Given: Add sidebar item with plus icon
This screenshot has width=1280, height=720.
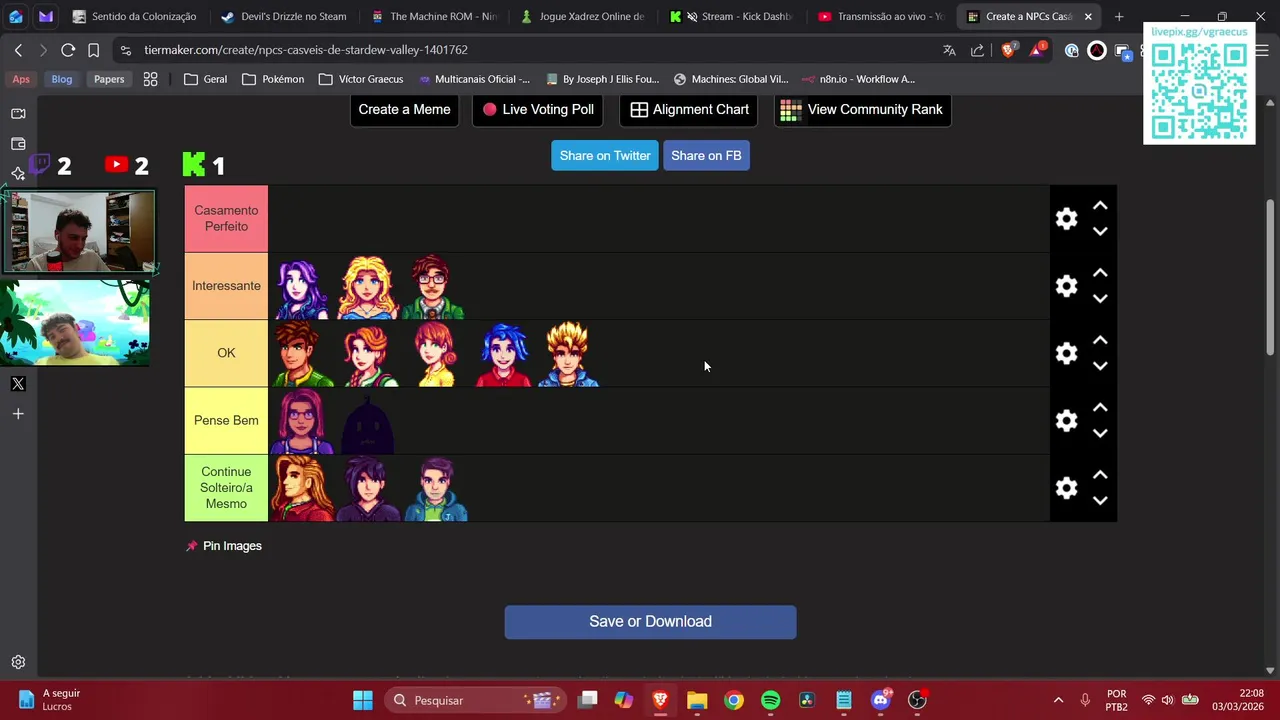Looking at the screenshot, I should tap(18, 414).
